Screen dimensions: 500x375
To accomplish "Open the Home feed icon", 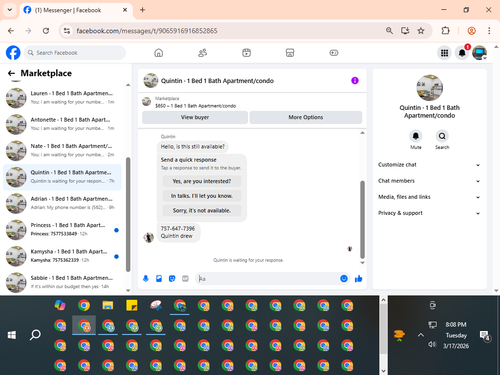I will point(159,53).
